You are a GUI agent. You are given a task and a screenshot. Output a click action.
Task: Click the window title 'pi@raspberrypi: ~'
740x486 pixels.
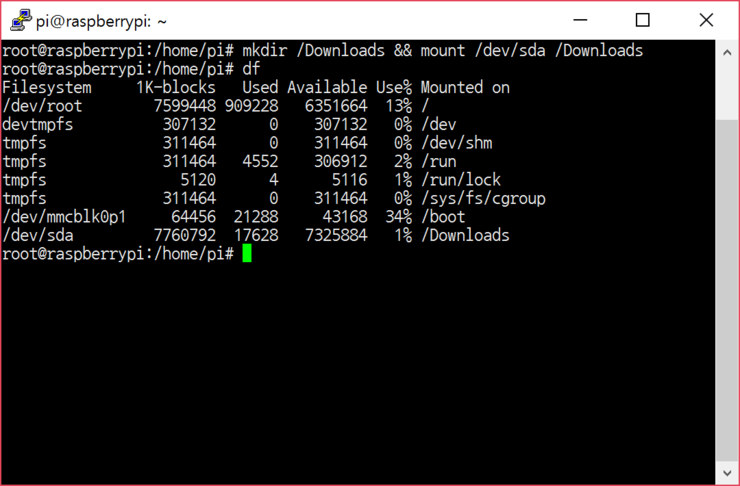pyautogui.click(x=101, y=22)
